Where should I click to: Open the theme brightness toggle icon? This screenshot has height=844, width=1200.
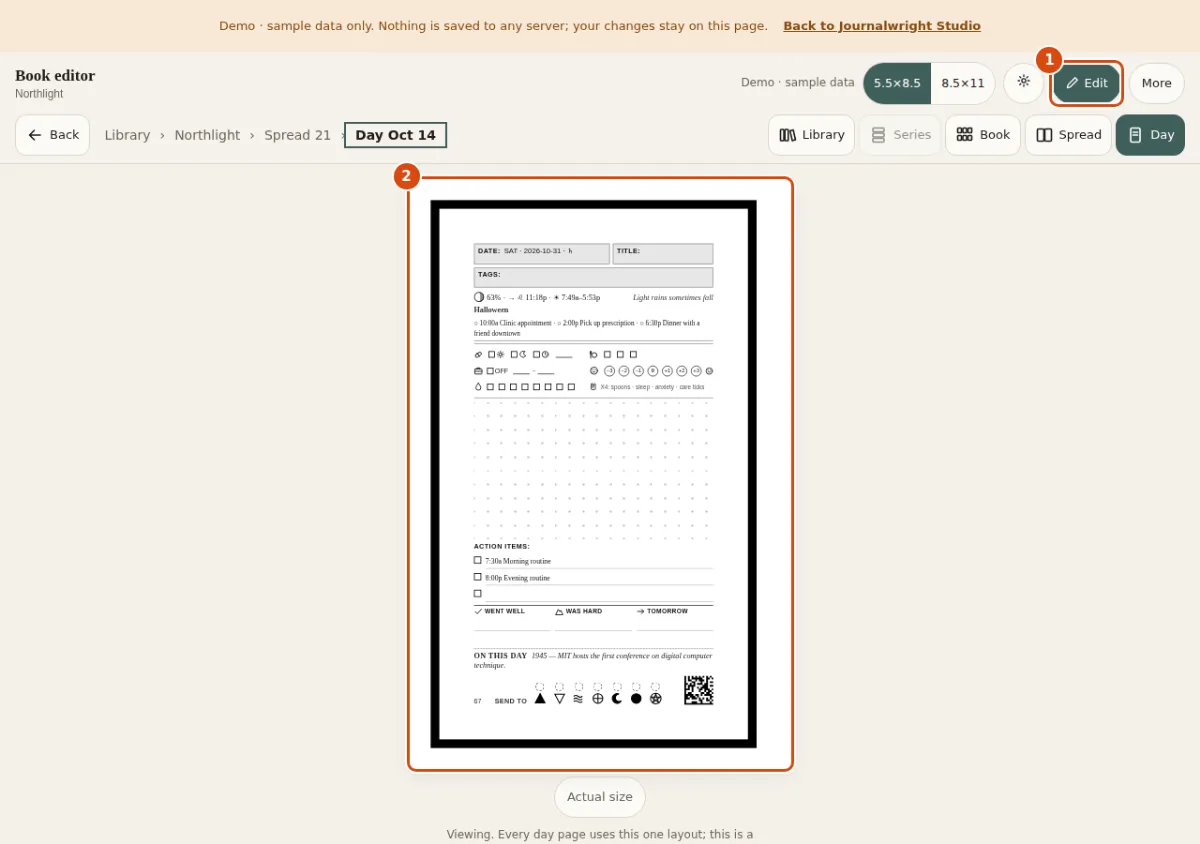[x=1023, y=83]
